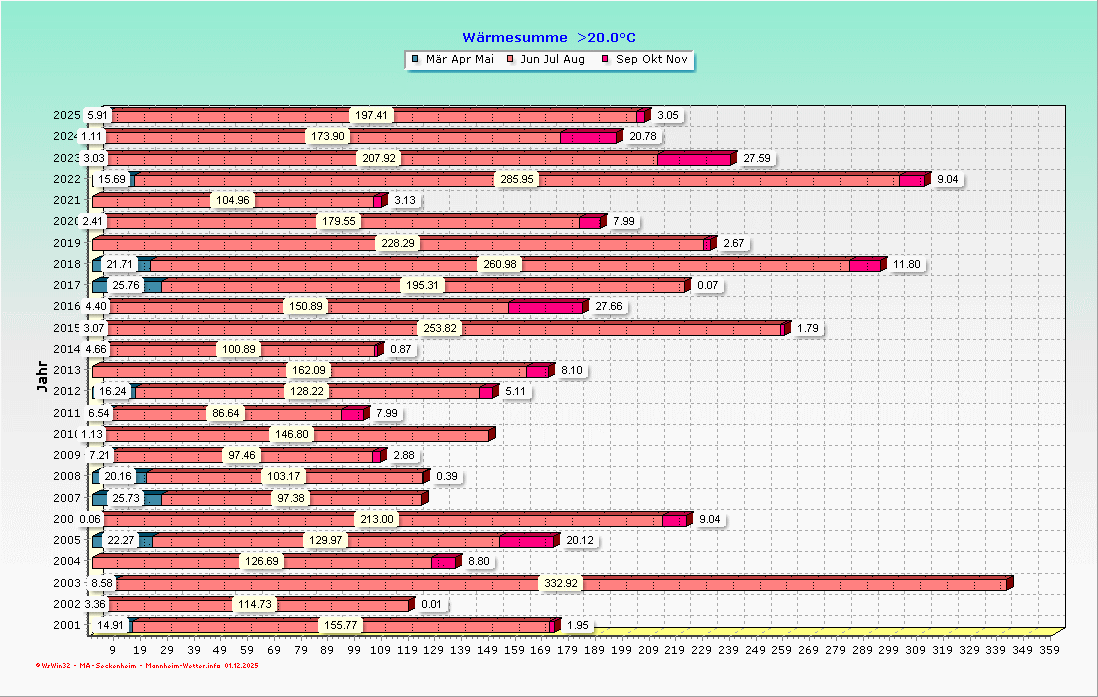
Task: Click the Sep Okt Nov legend swatch
Action: [605, 60]
